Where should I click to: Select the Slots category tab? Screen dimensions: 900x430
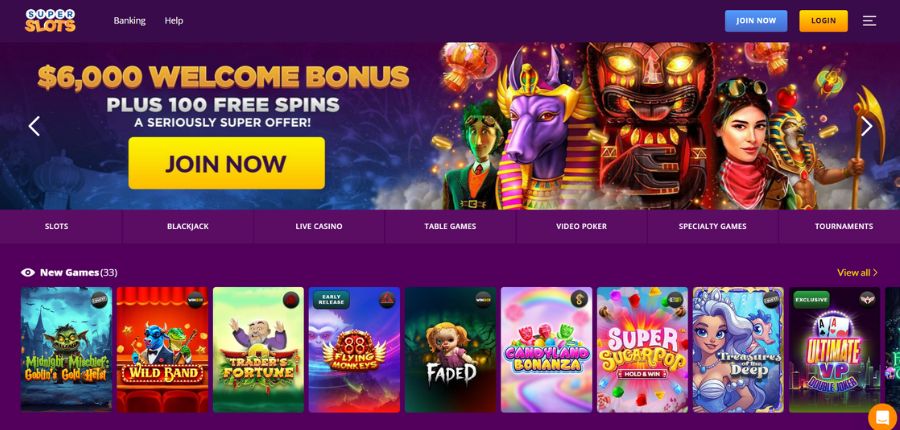pos(56,226)
